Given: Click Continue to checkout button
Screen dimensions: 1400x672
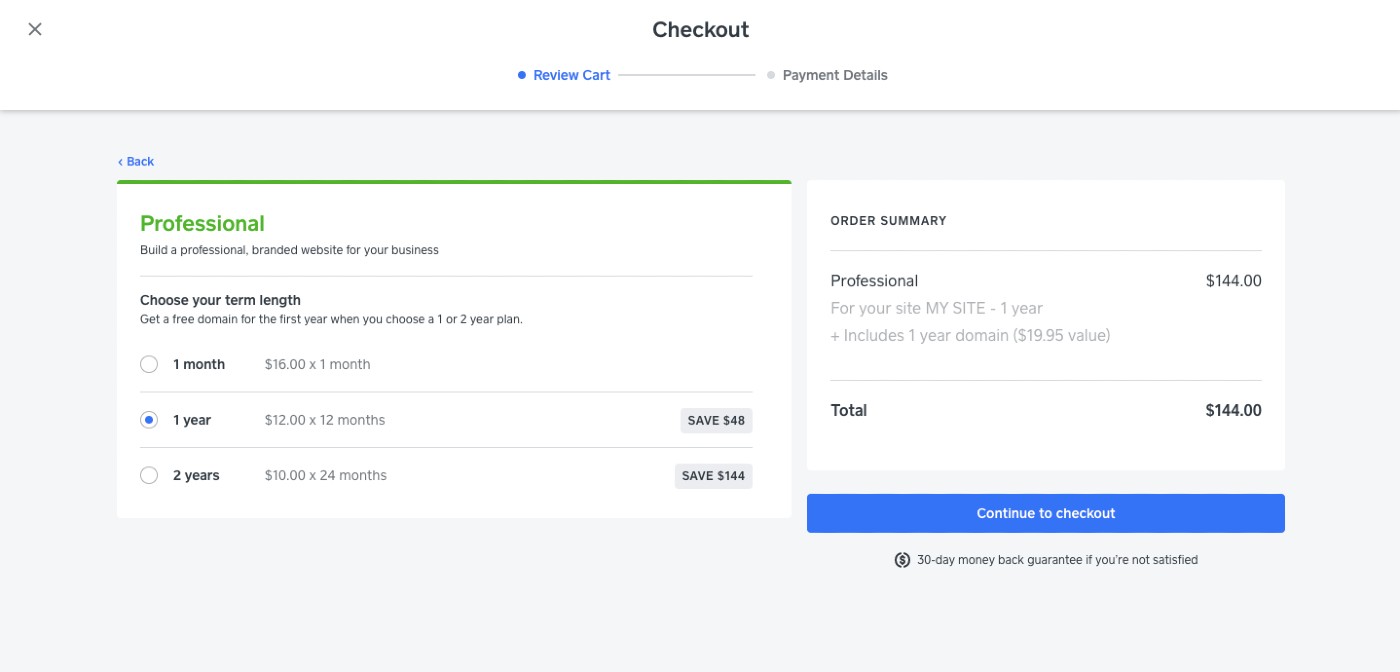Looking at the screenshot, I should [1046, 513].
